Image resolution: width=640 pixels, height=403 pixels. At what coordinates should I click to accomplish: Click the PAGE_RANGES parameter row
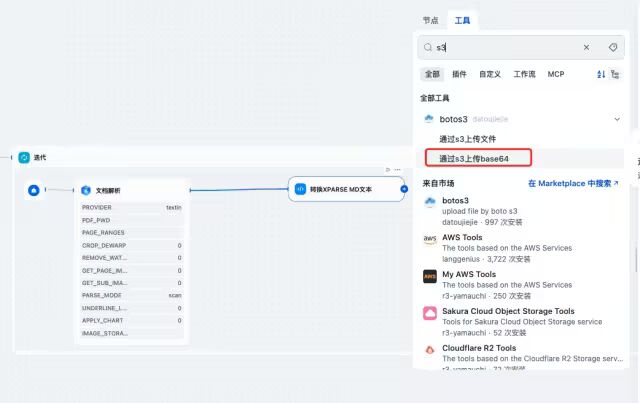131,232
